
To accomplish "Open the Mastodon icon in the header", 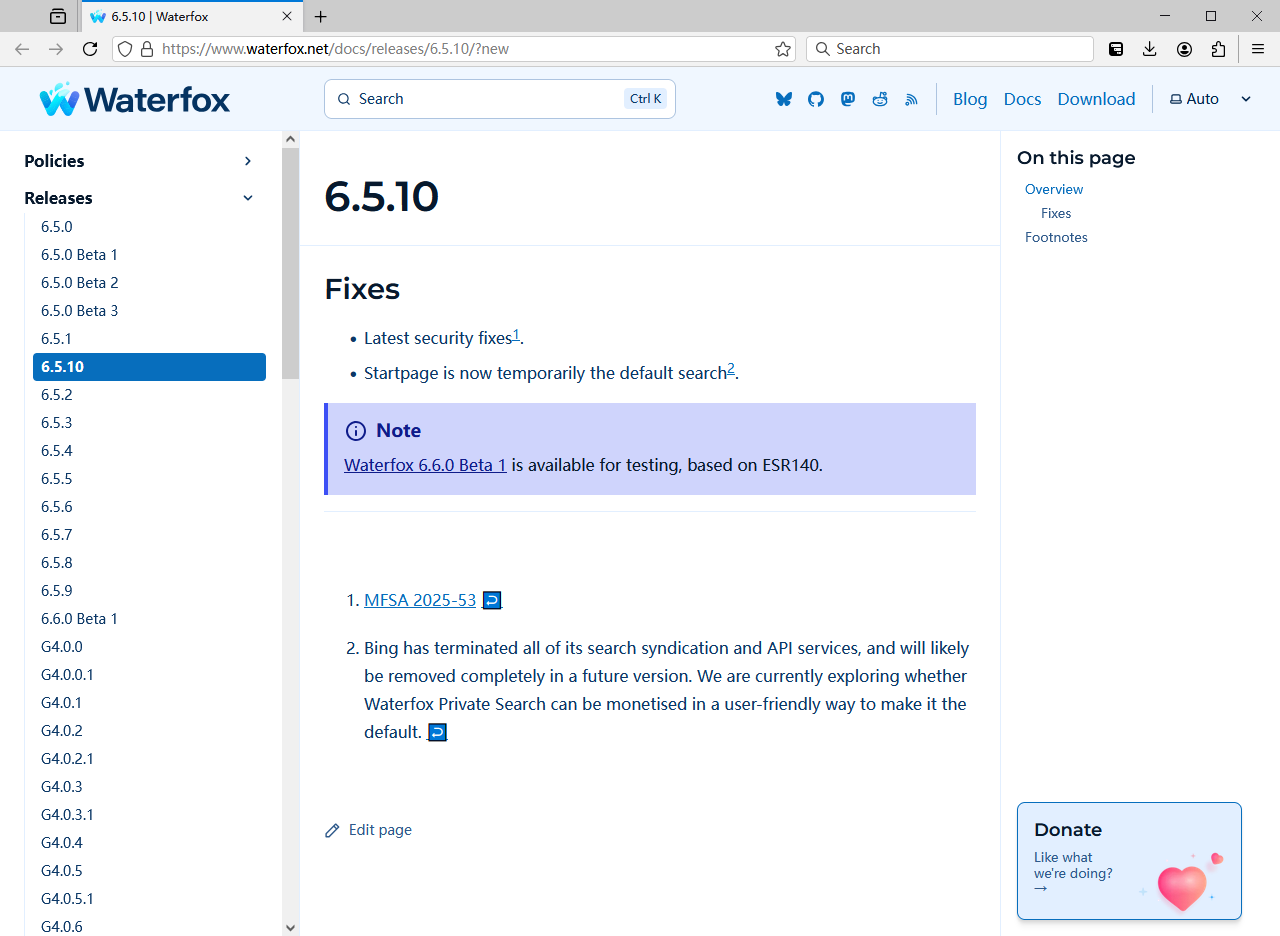I will click(848, 99).
